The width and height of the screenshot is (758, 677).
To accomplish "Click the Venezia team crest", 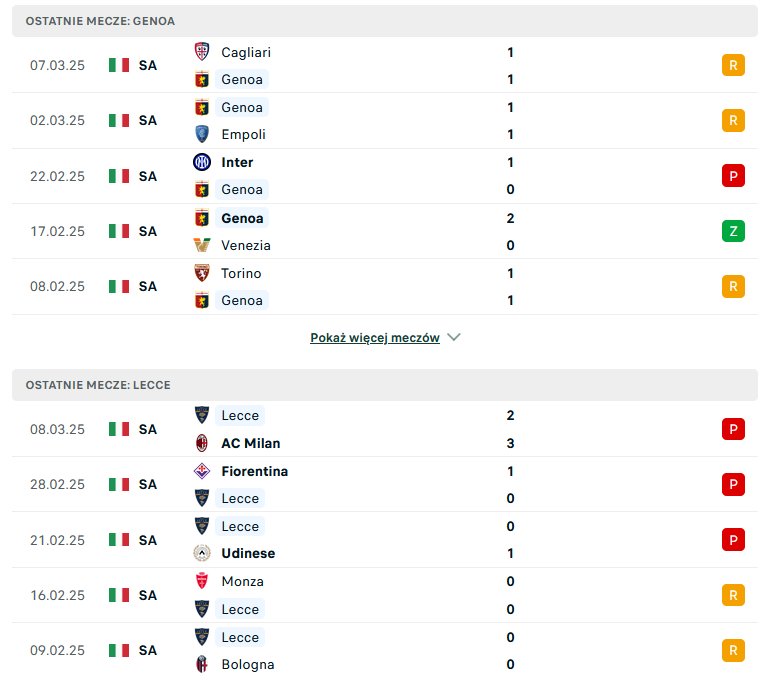I will (202, 245).
